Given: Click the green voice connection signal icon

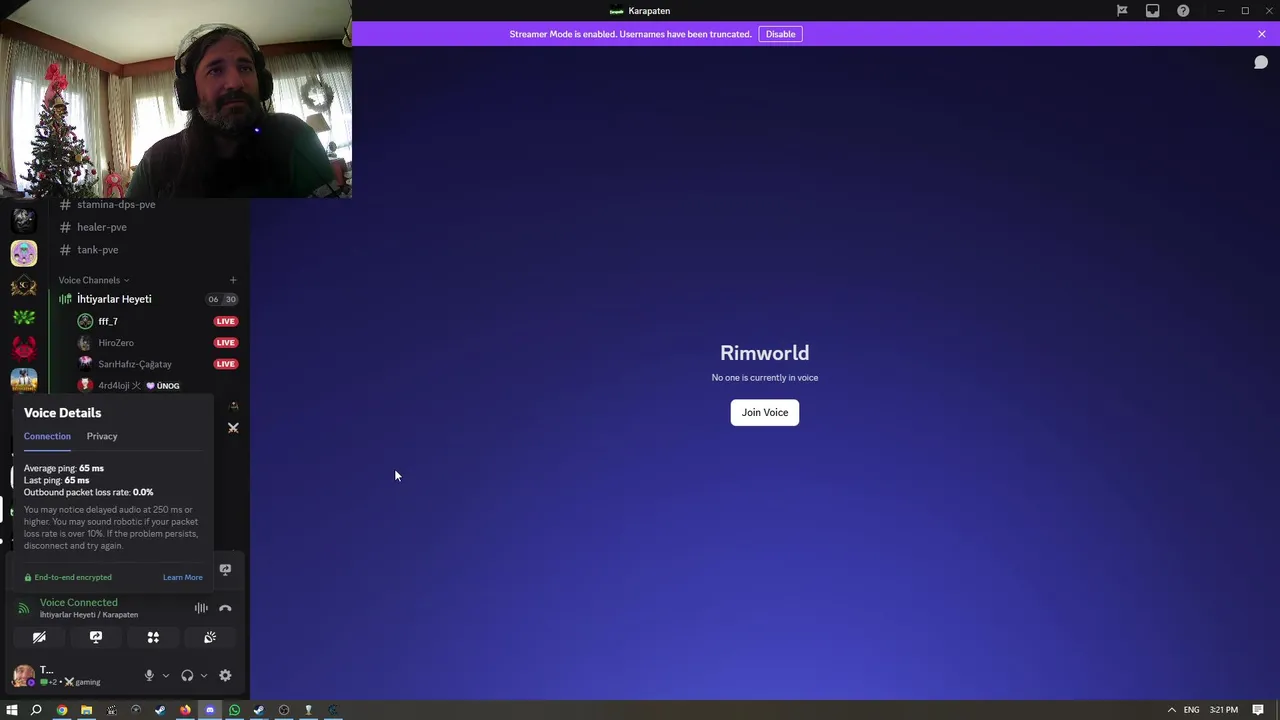Looking at the screenshot, I should point(24,608).
